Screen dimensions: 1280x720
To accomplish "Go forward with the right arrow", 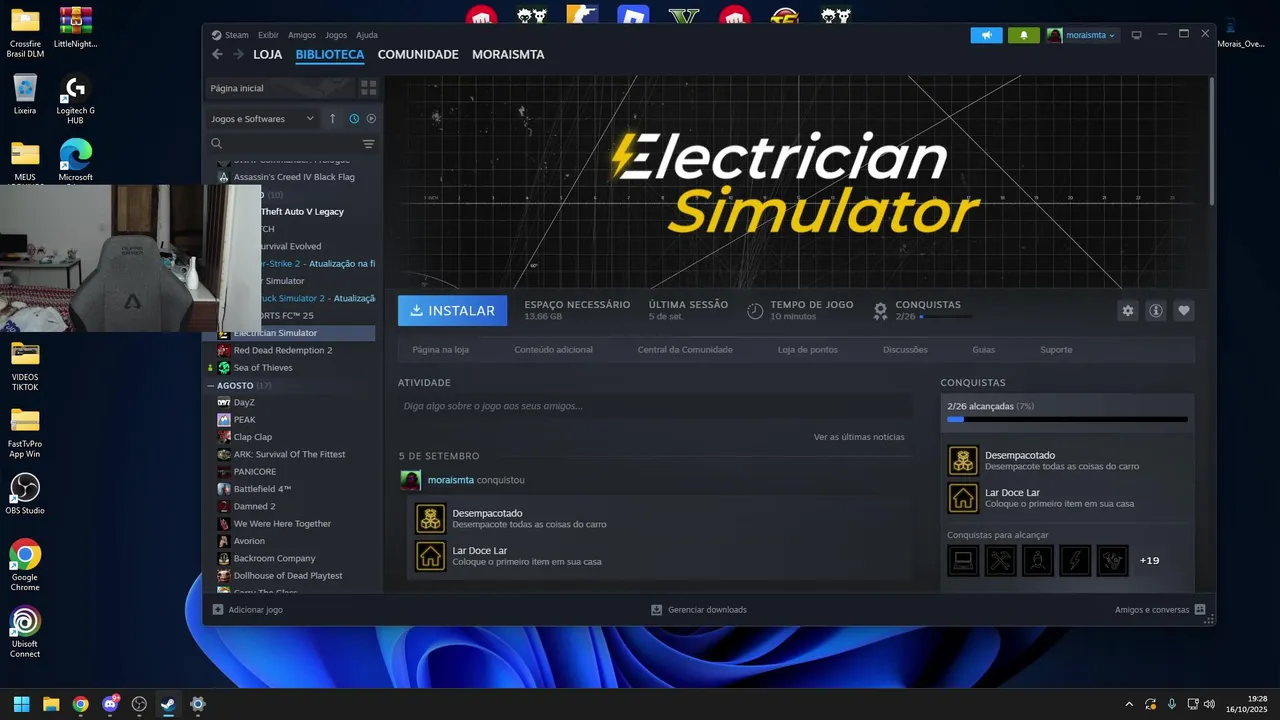I will 238,55.
